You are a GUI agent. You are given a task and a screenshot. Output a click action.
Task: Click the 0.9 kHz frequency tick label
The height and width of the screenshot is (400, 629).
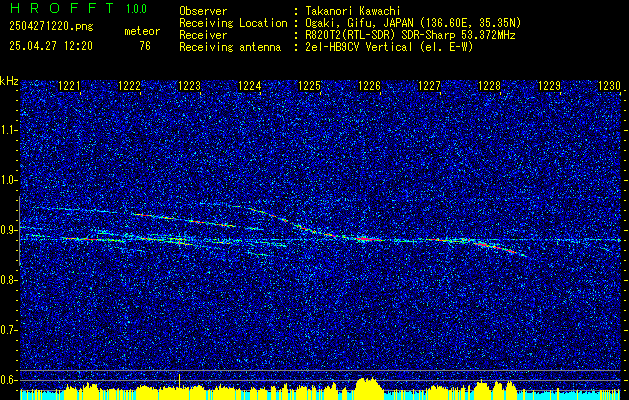pyautogui.click(x=9, y=230)
